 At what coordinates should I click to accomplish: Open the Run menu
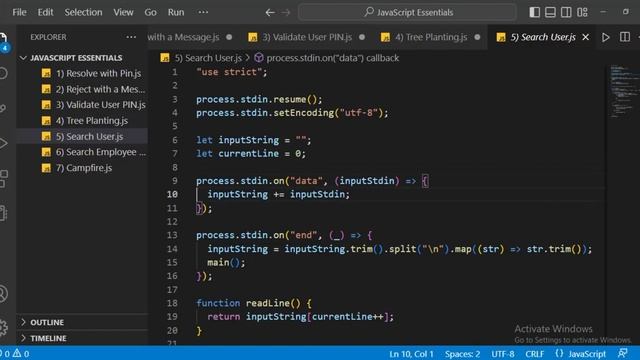[176, 12]
